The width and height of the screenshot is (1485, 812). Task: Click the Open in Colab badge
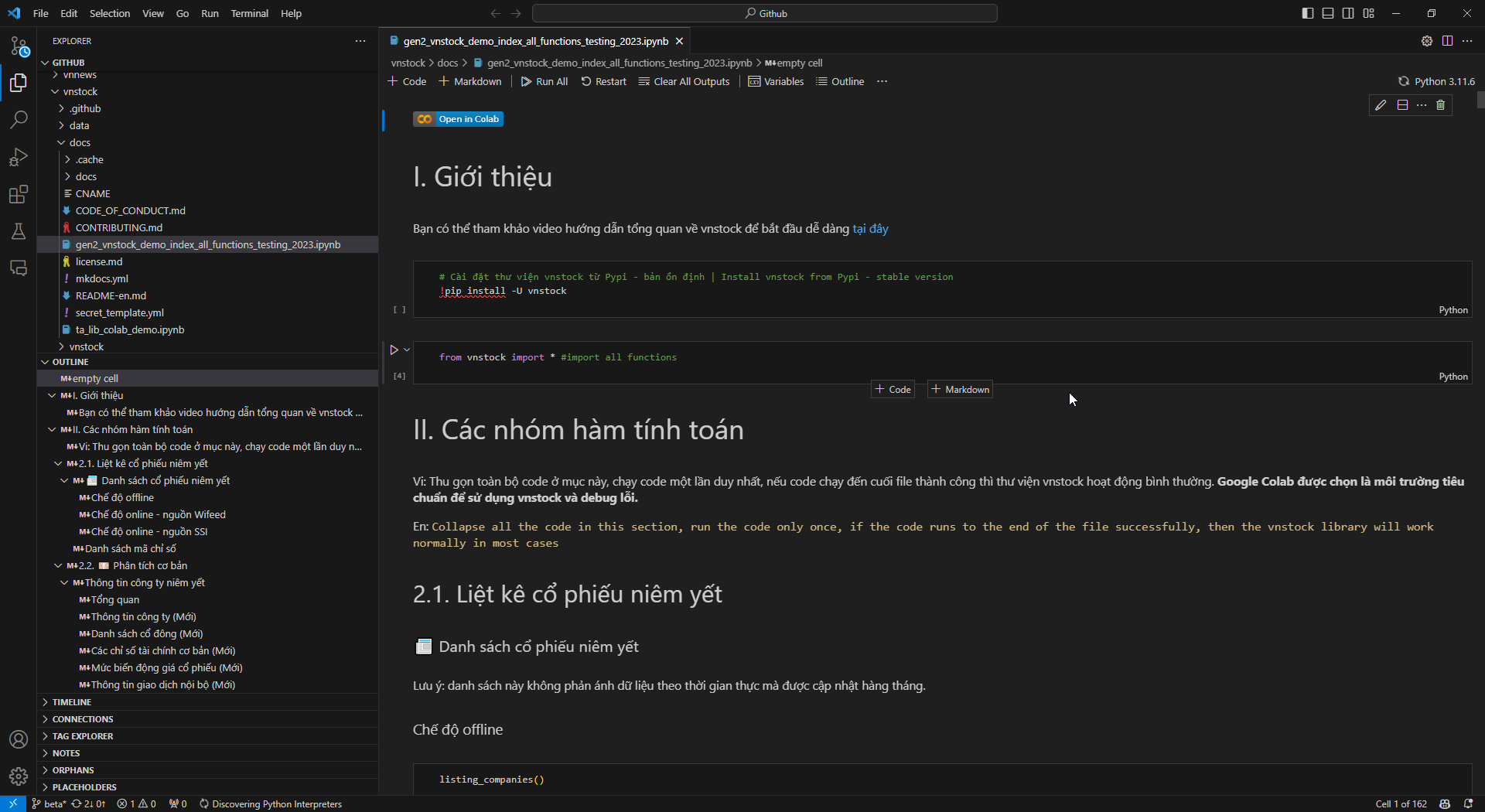point(458,118)
